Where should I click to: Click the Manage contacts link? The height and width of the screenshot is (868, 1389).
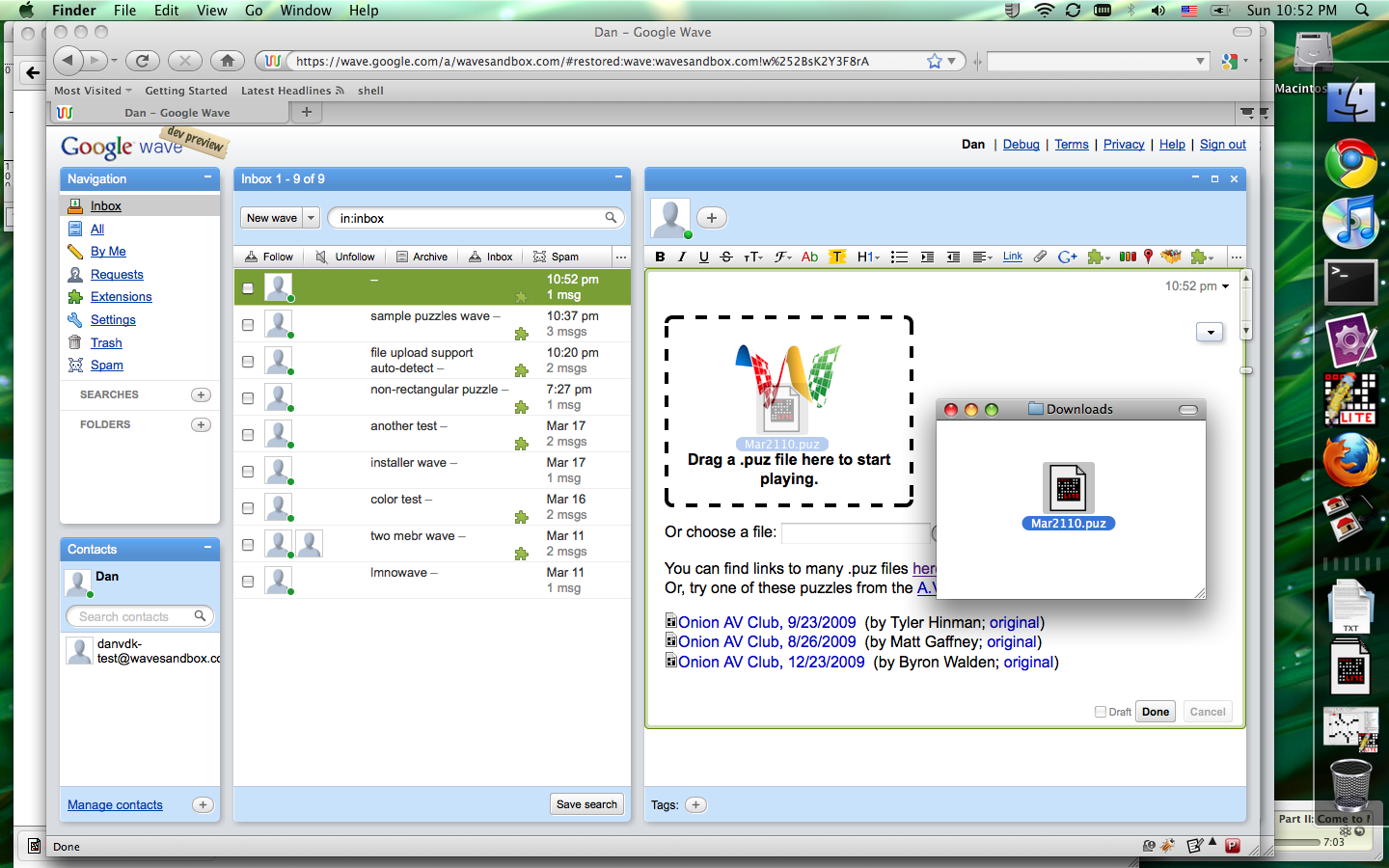coord(115,804)
